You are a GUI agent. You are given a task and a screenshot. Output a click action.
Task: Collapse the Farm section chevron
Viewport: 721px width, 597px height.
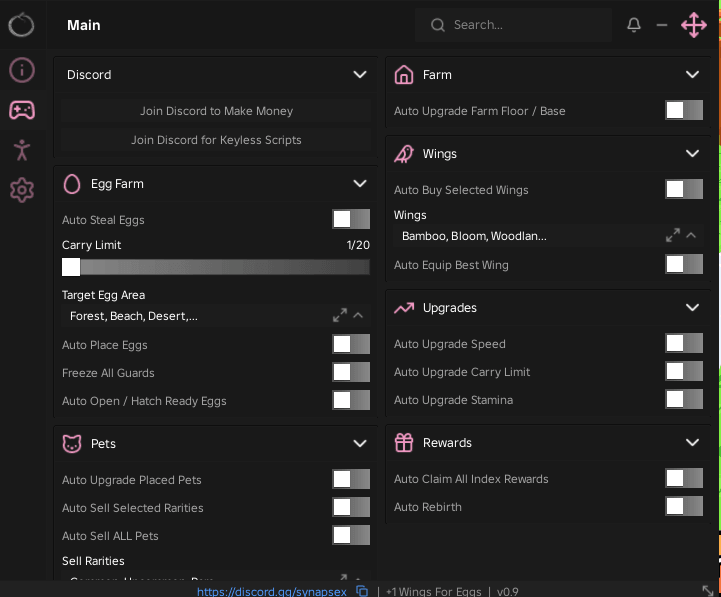tap(692, 75)
